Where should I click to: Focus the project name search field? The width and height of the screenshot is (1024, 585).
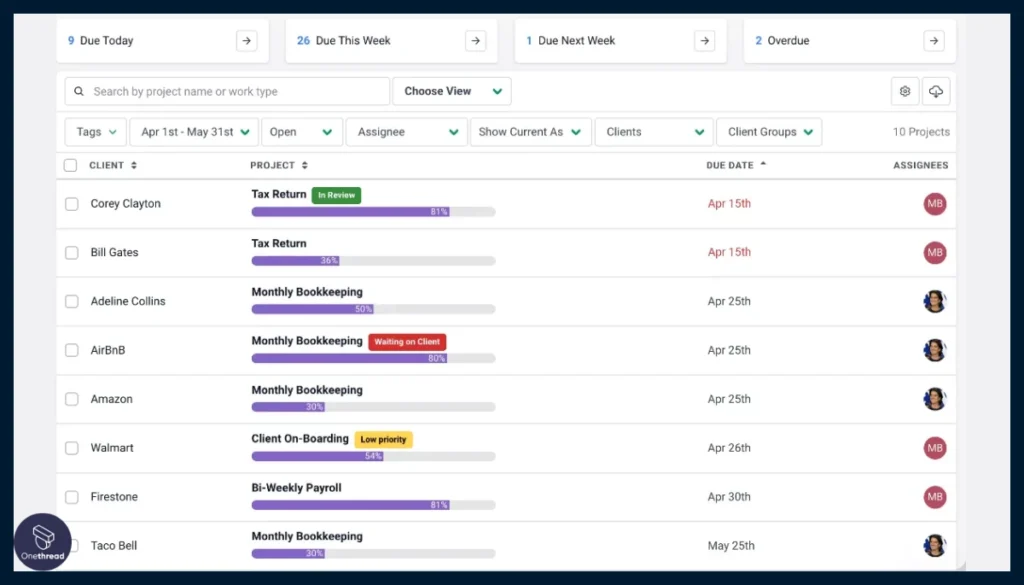(227, 91)
